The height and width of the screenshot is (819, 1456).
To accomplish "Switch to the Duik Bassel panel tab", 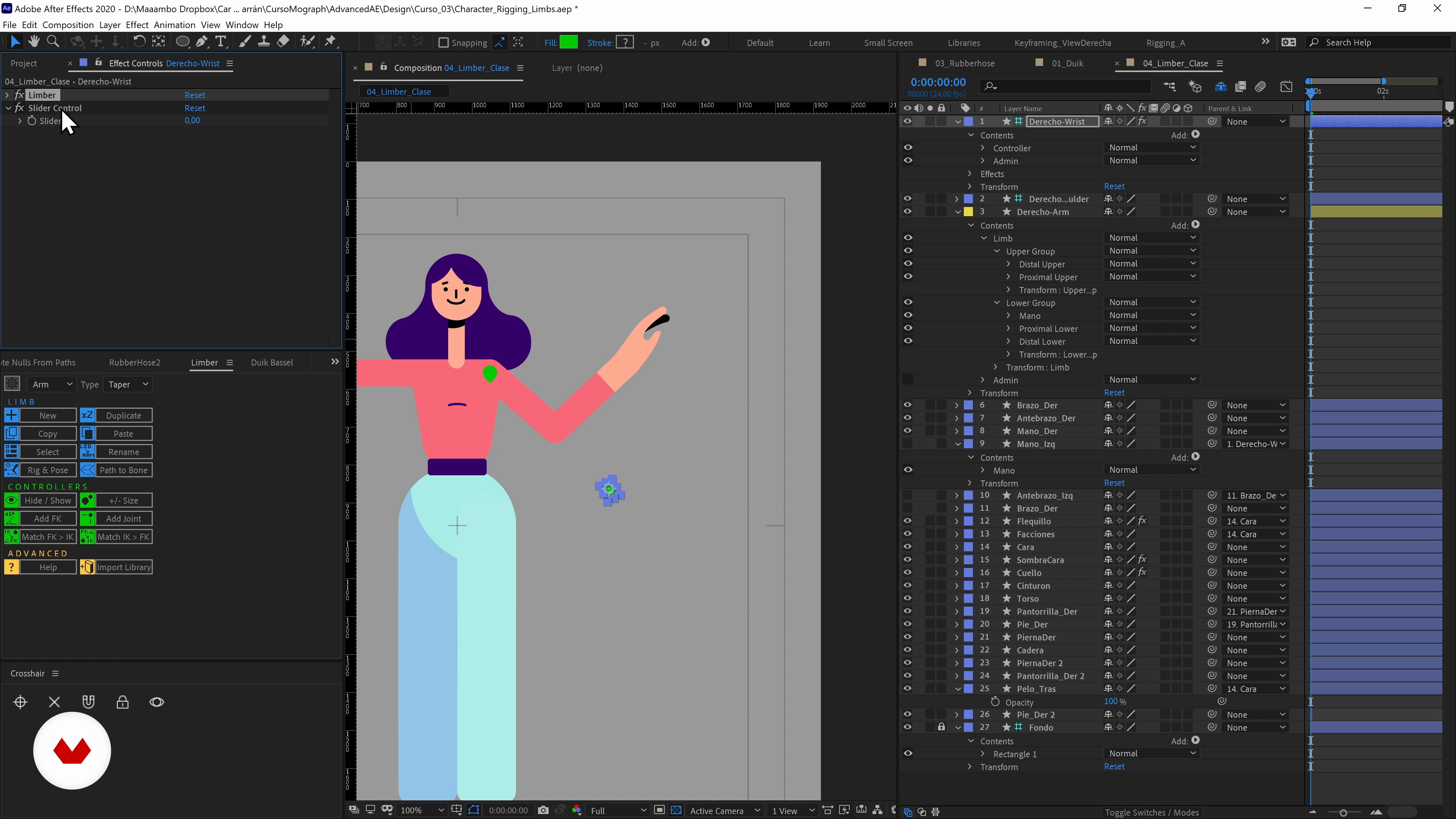I will [272, 362].
